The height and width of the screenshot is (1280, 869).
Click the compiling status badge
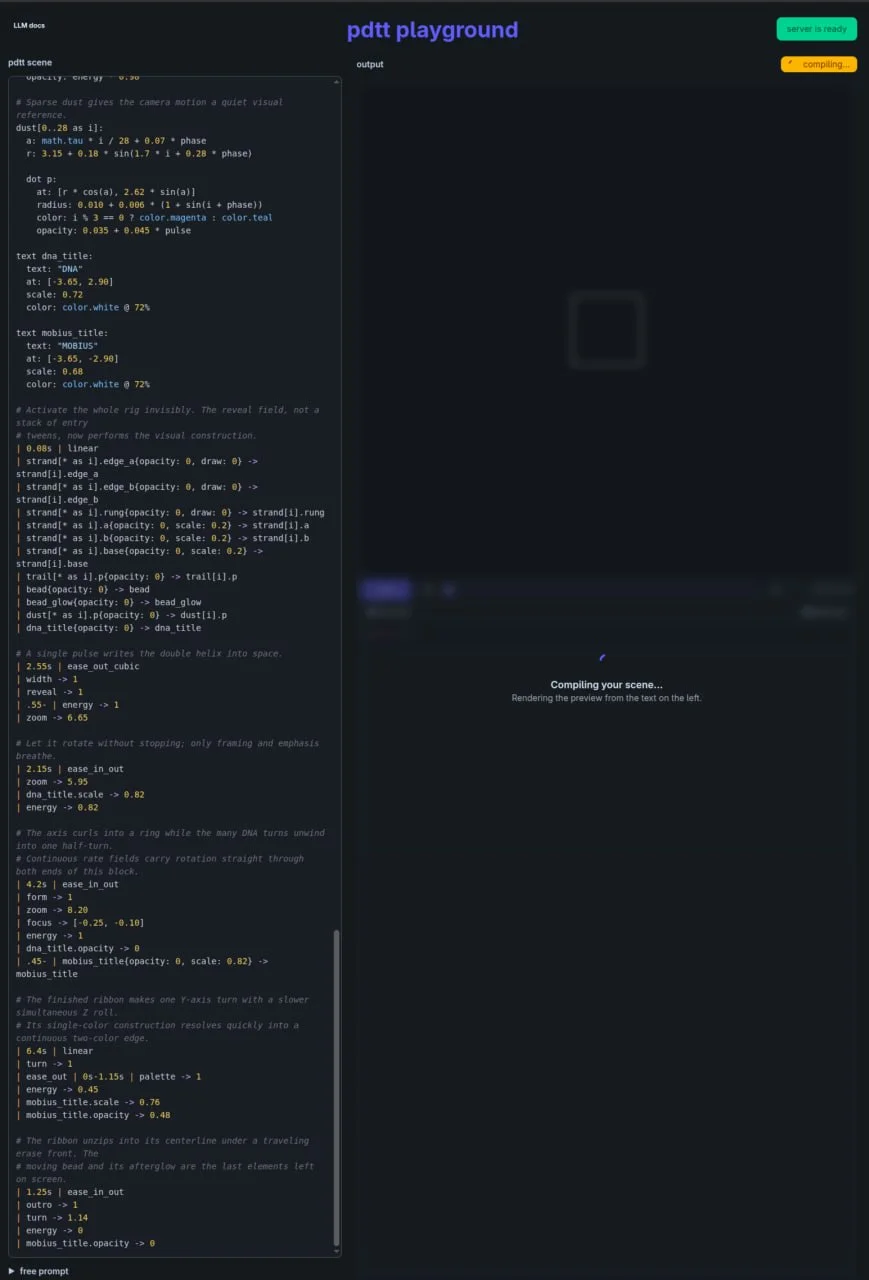tap(819, 64)
